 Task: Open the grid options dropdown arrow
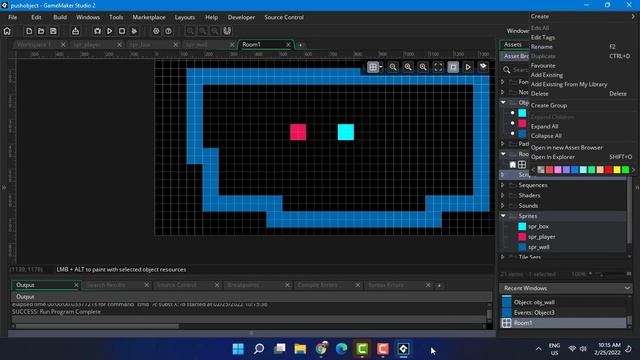pyautogui.click(x=381, y=67)
